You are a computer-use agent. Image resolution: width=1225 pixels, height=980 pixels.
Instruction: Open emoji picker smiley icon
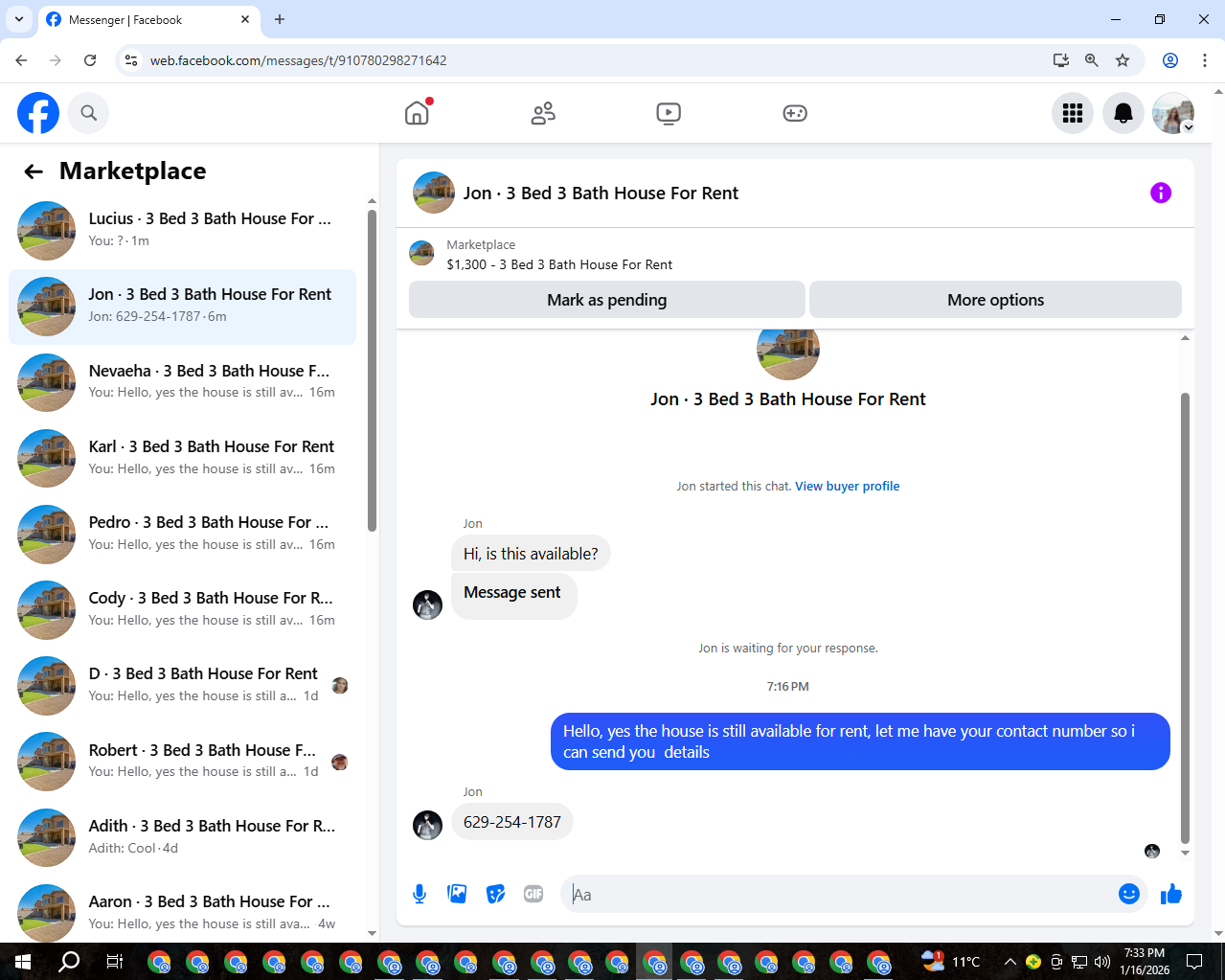point(1129,894)
